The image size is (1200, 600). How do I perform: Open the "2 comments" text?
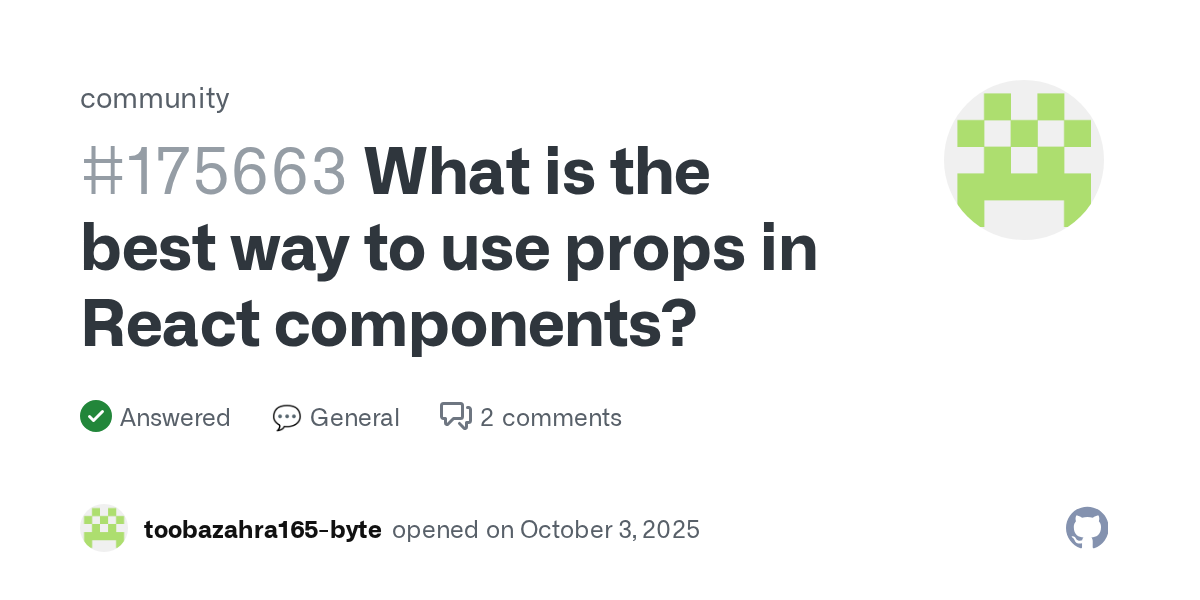tap(550, 417)
